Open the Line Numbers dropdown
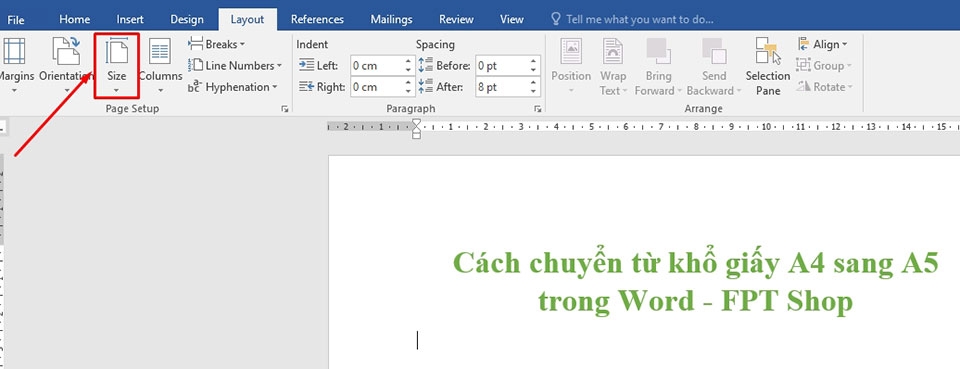960x369 pixels. coord(235,65)
